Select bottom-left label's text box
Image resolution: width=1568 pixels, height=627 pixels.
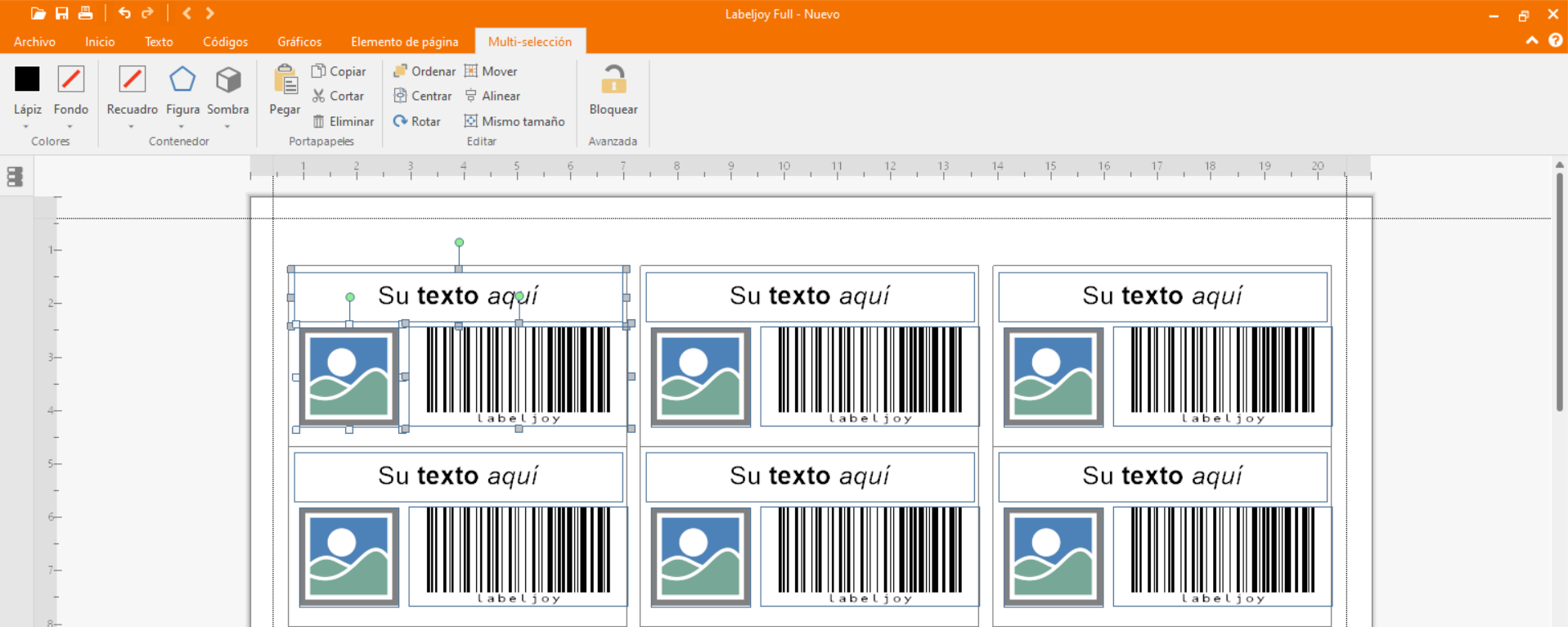pyautogui.click(x=458, y=476)
